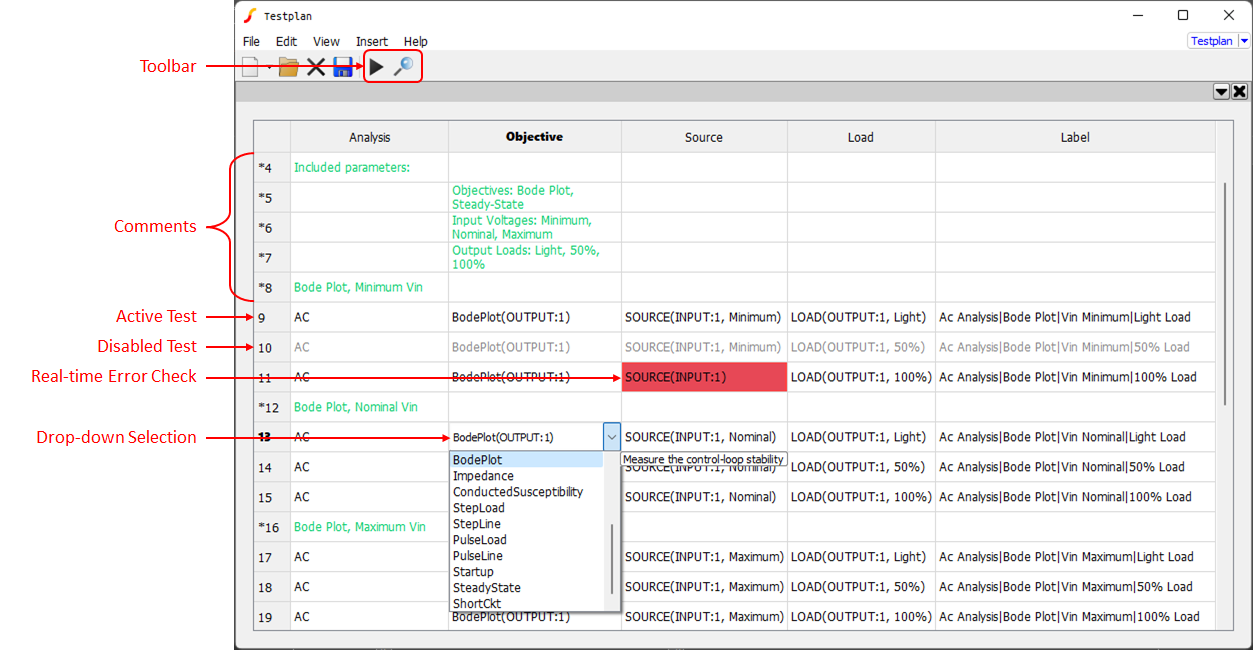This screenshot has width=1253, height=650.
Task: Select the red SOURCE(INPUT:1) error cell
Action: tap(704, 377)
